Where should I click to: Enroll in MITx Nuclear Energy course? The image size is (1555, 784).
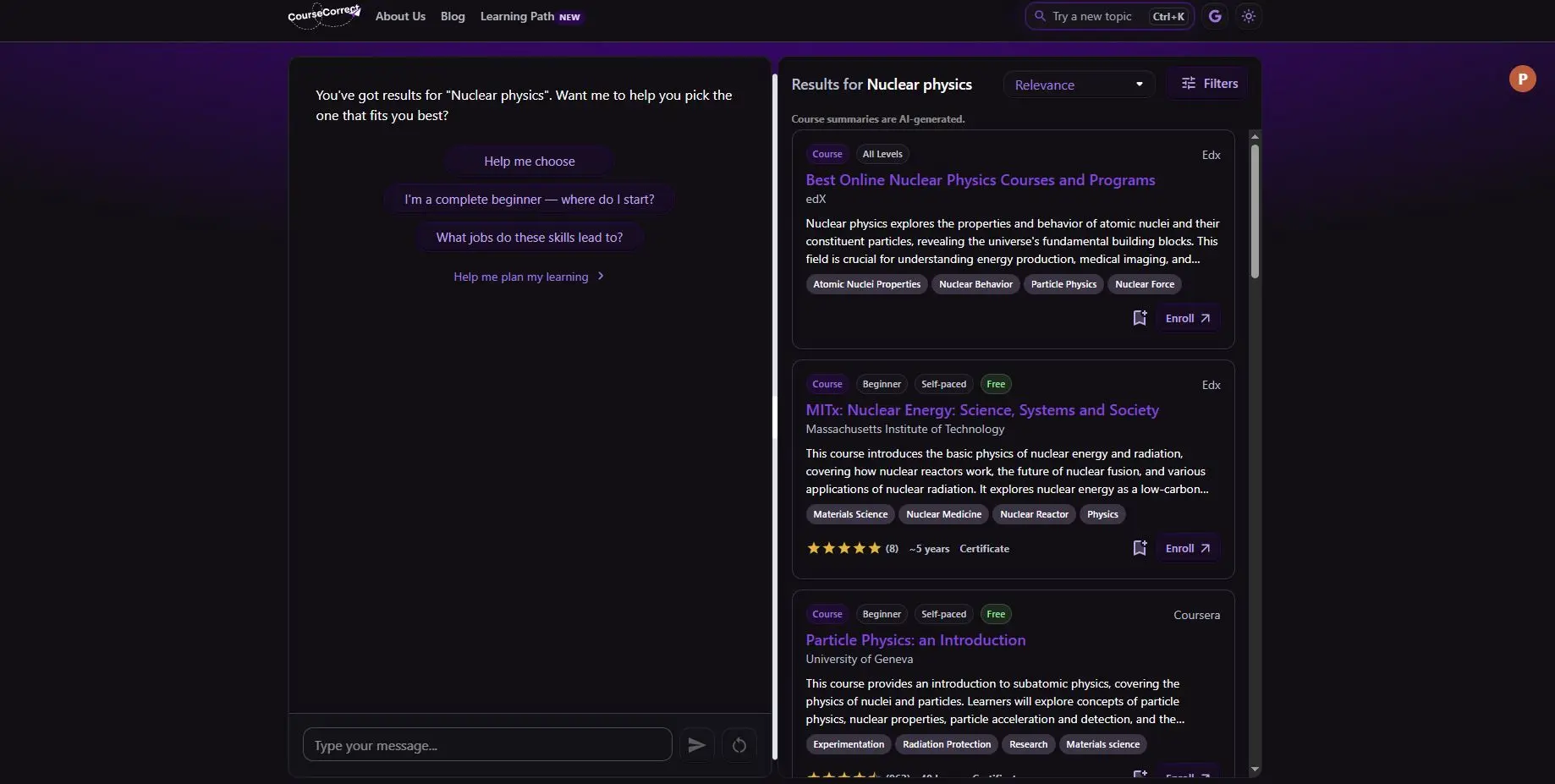(x=1188, y=548)
